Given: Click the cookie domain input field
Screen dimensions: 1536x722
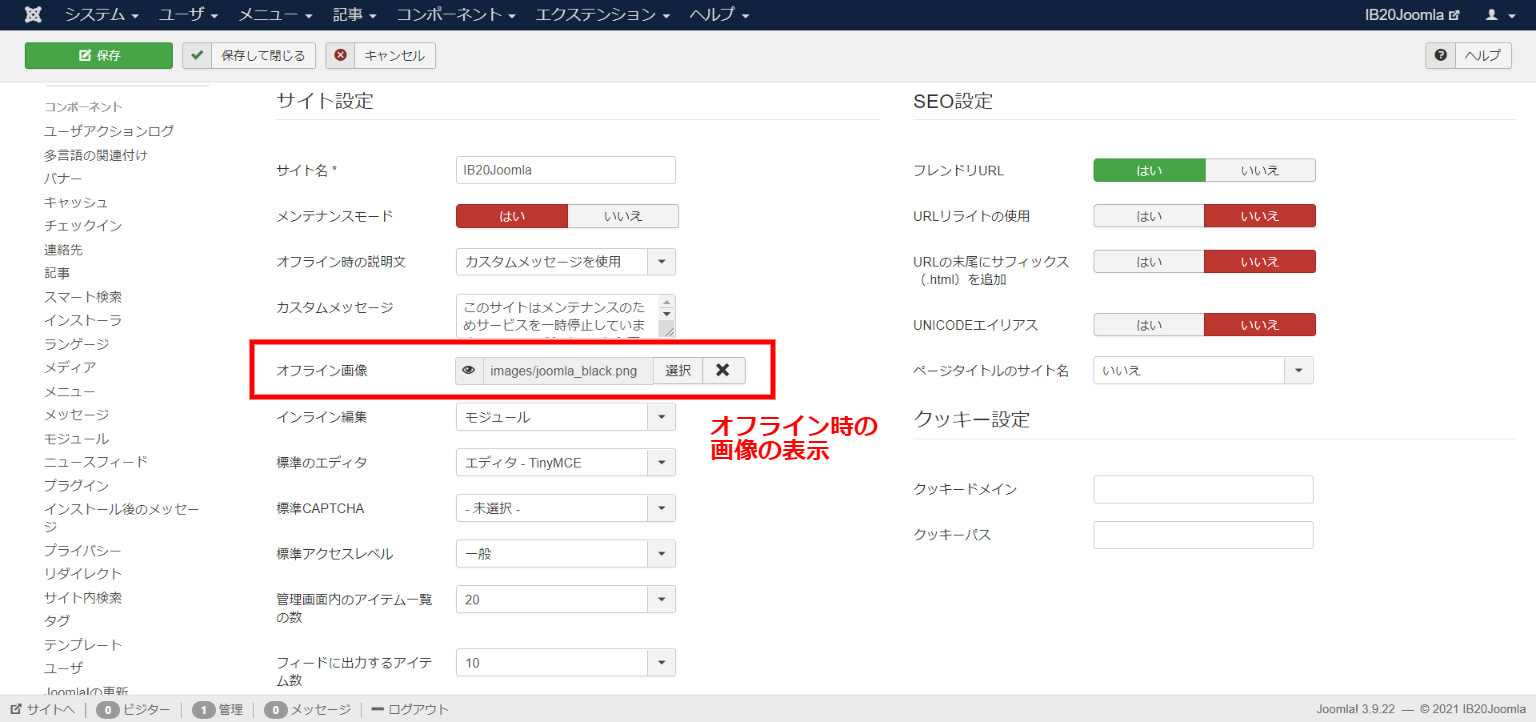Looking at the screenshot, I should [1202, 489].
